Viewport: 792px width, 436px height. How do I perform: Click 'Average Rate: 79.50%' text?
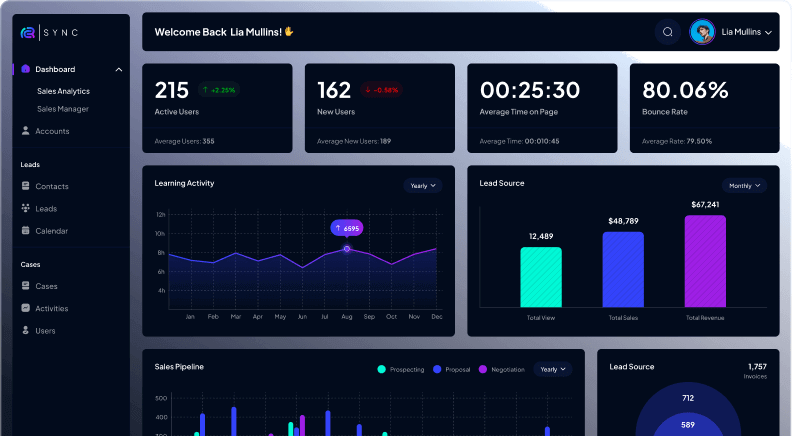click(x=677, y=141)
